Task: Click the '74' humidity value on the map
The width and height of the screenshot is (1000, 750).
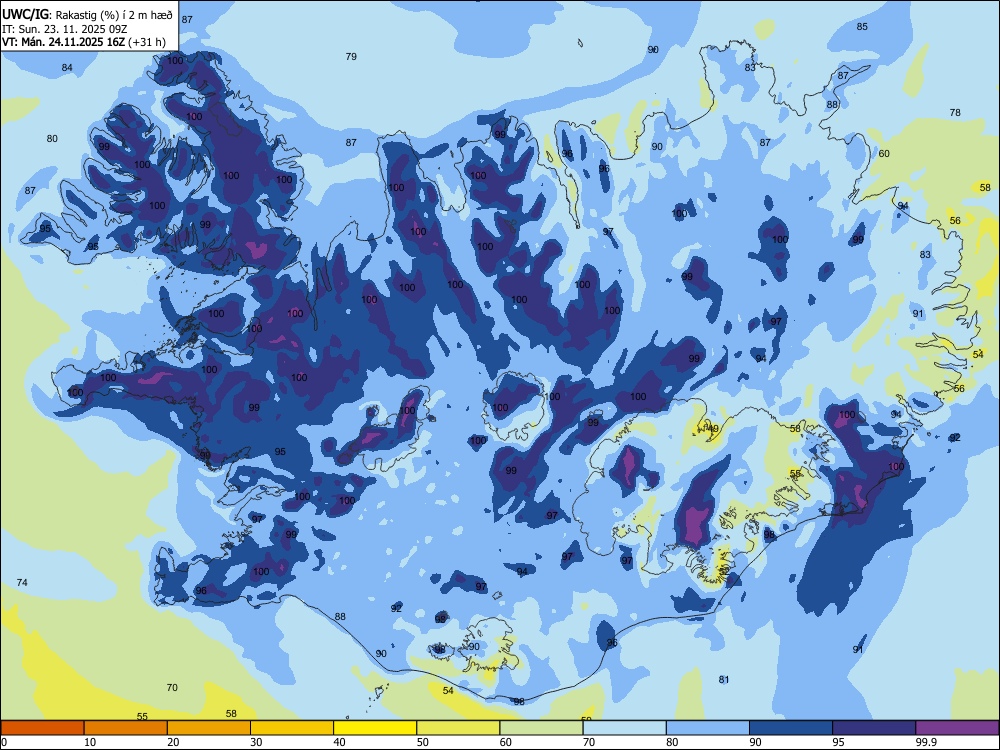Action: click(x=22, y=583)
